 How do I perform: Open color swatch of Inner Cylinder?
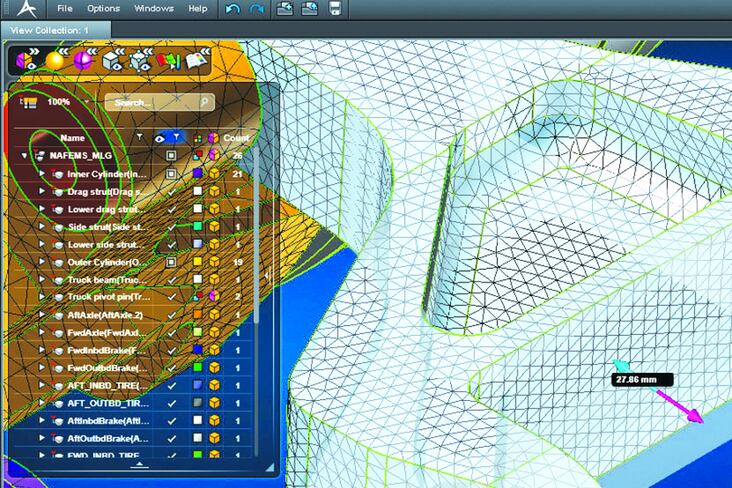pos(197,173)
